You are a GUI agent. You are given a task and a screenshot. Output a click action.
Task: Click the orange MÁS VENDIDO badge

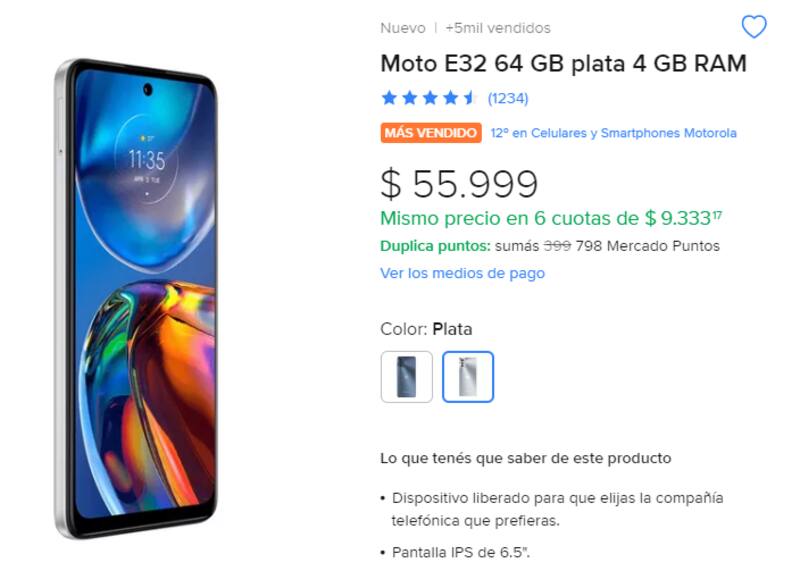(x=431, y=133)
